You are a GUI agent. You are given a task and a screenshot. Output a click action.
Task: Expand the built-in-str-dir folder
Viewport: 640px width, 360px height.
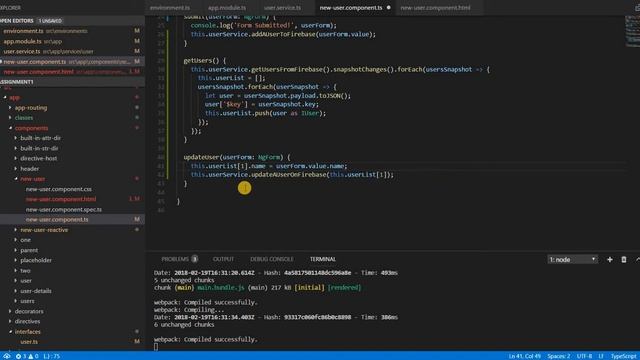click(x=39, y=148)
